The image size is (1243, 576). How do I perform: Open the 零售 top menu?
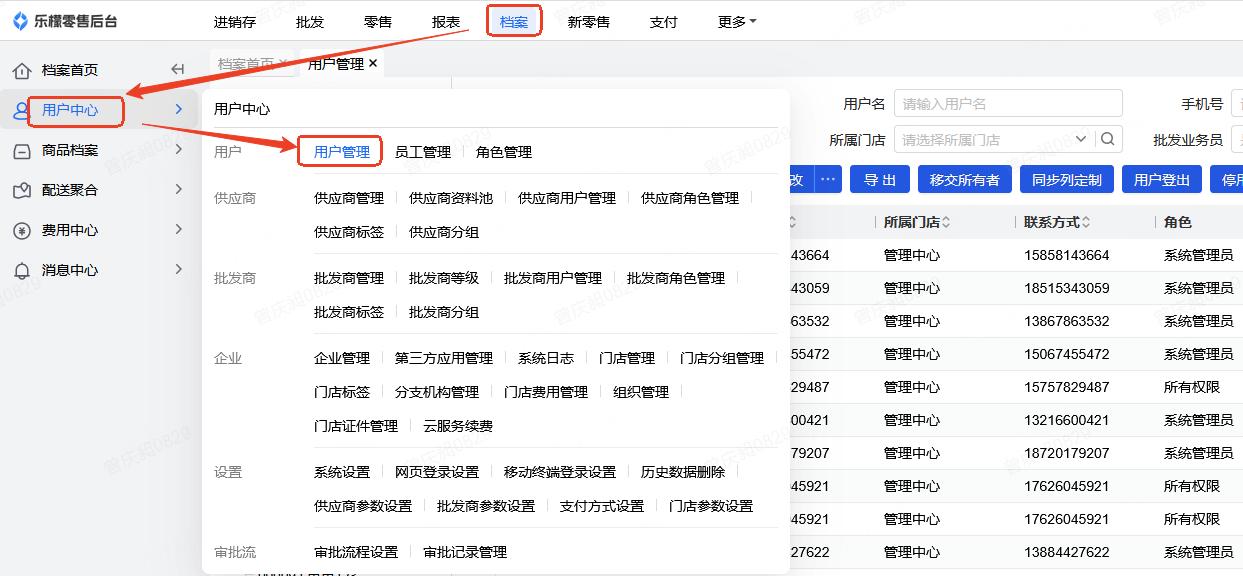tap(378, 21)
